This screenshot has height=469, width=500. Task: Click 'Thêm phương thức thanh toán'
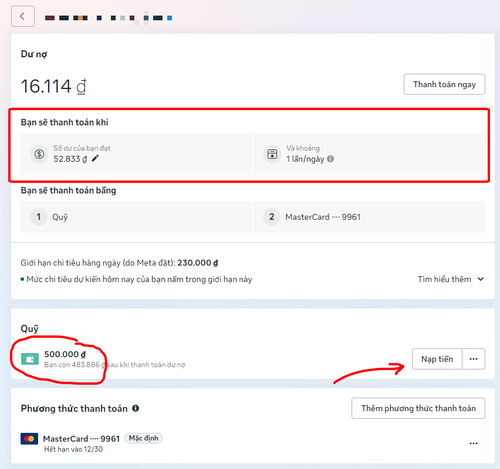(418, 408)
